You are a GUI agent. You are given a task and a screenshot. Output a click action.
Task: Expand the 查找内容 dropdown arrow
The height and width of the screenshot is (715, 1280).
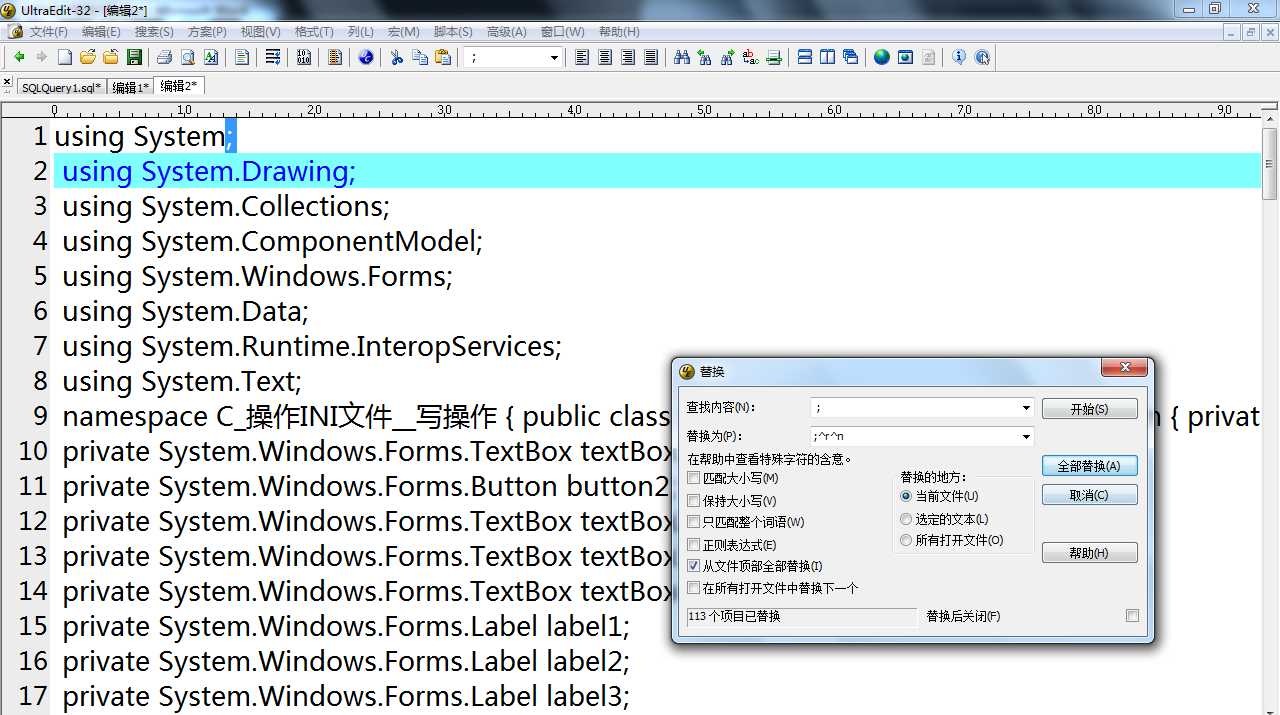coord(1026,408)
